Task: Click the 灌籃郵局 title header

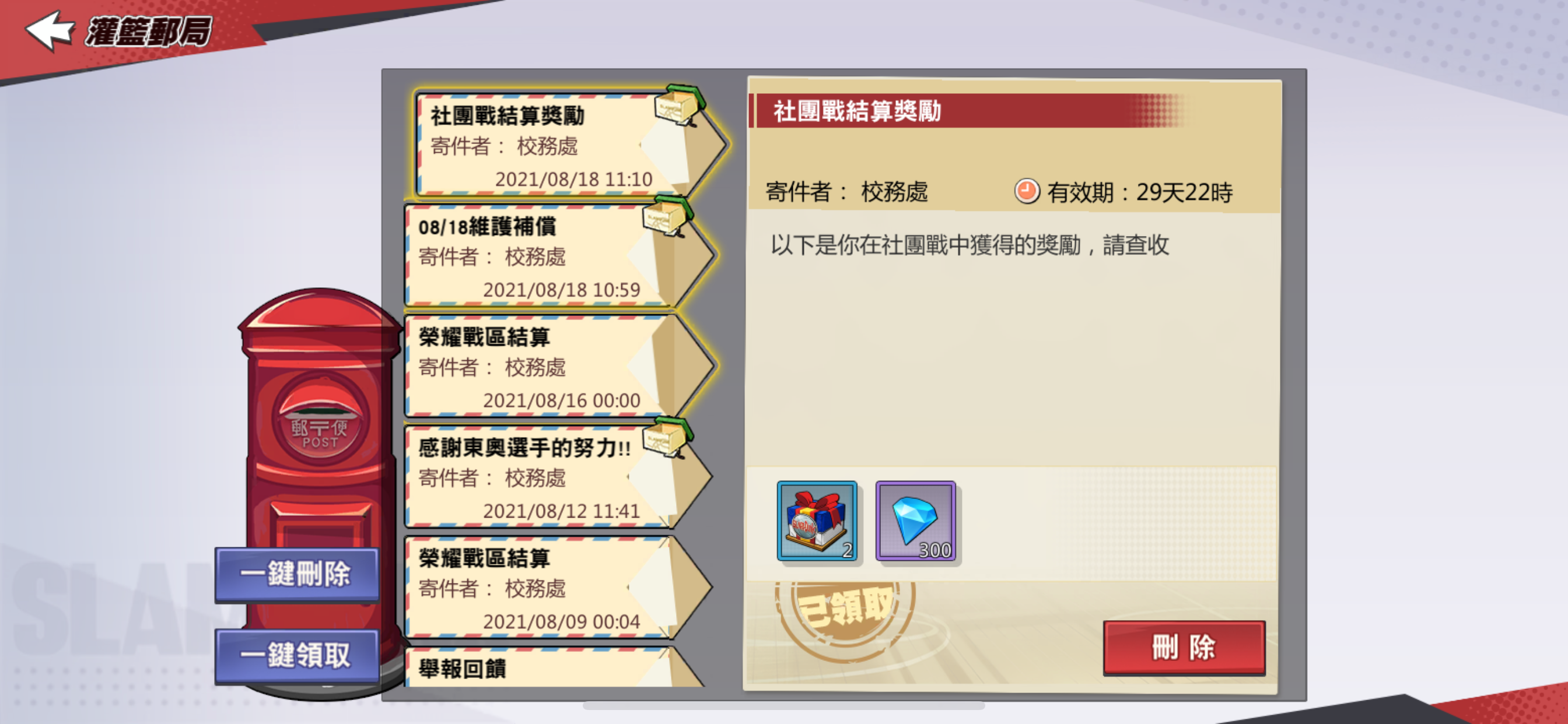Action: (x=149, y=31)
